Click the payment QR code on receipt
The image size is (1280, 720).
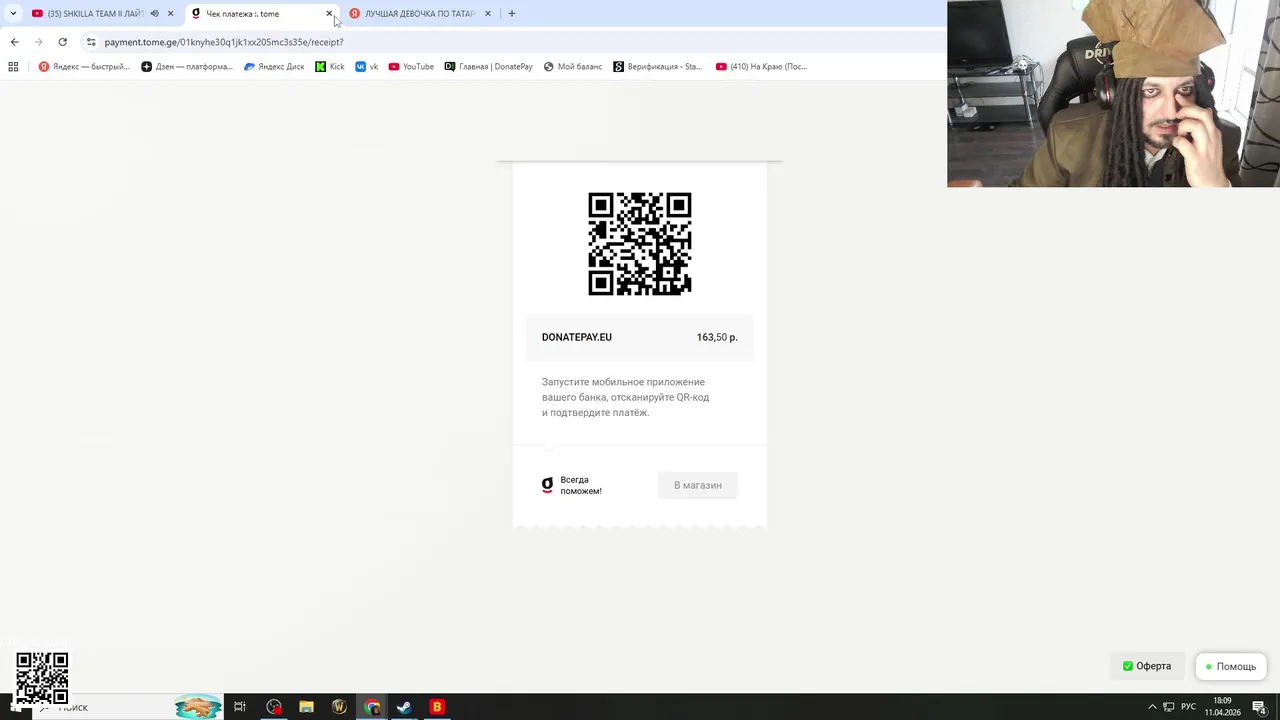pyautogui.click(x=640, y=244)
